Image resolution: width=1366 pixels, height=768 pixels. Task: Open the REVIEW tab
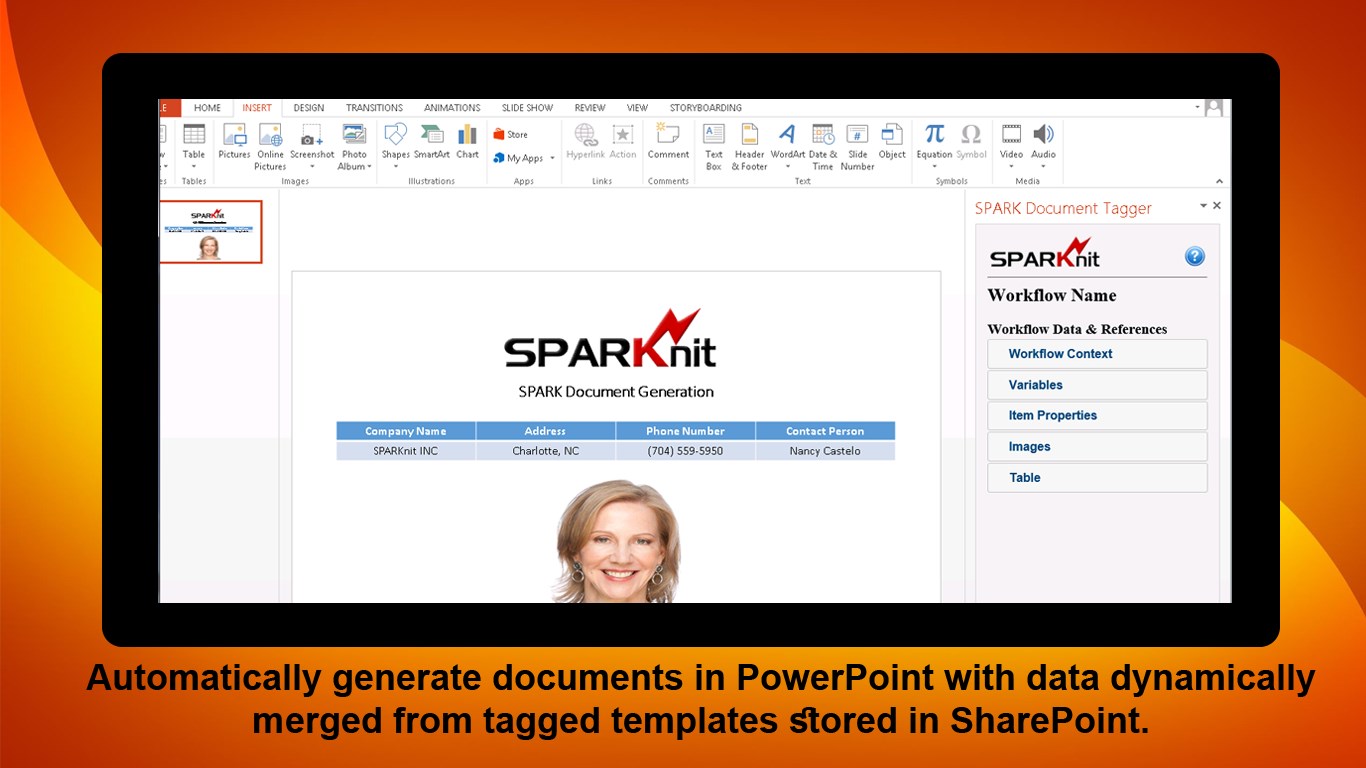590,108
